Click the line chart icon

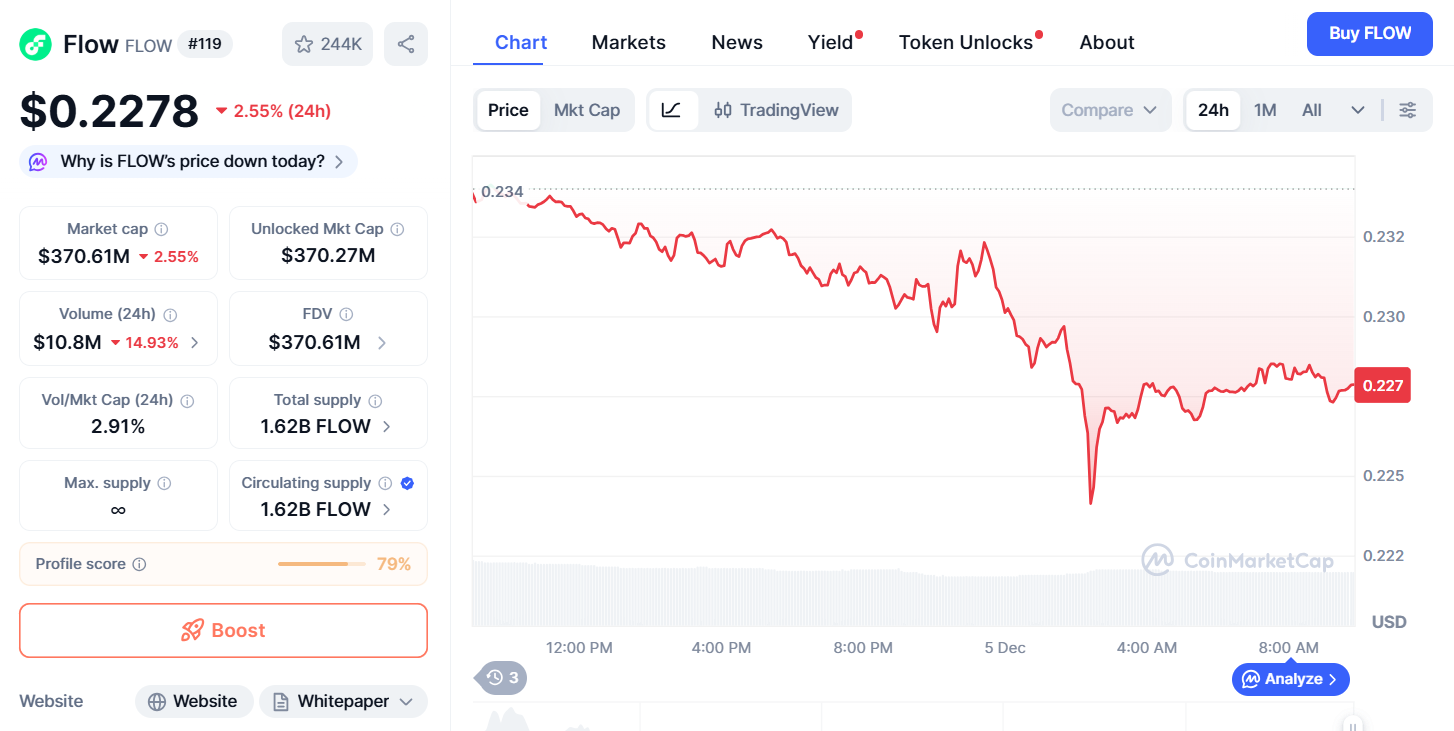(x=672, y=110)
